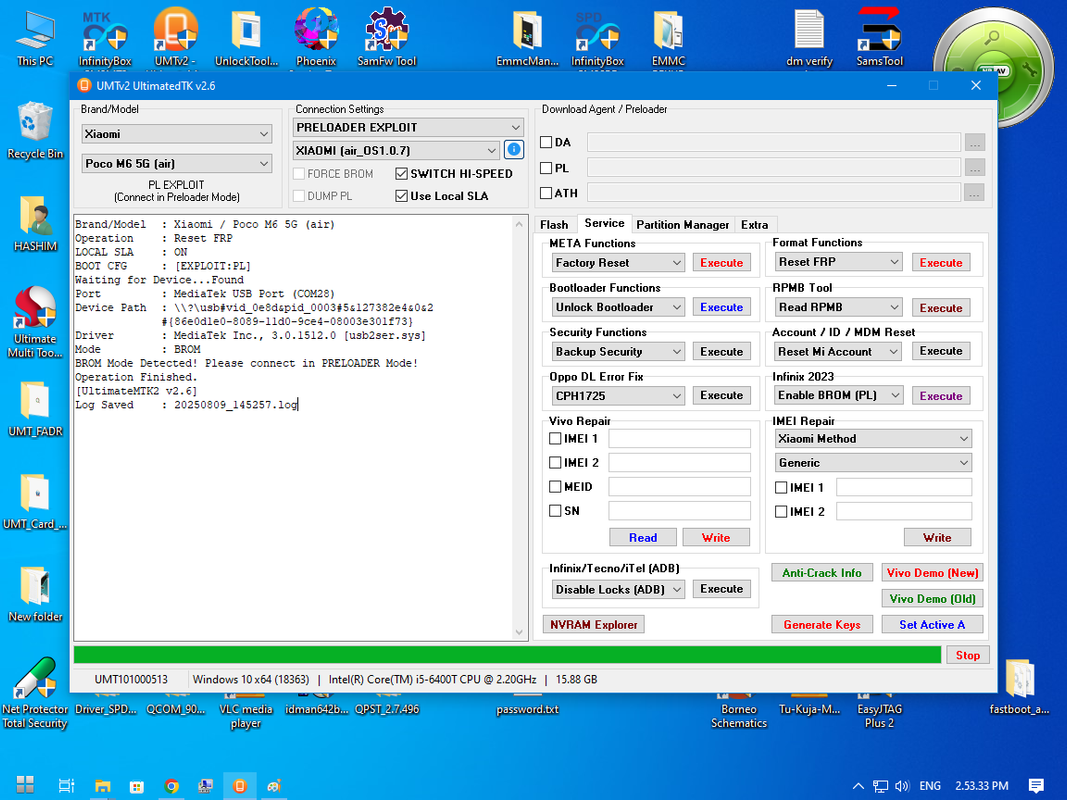Image resolution: width=1067 pixels, height=800 pixels.
Task: Click the Stop button
Action: tap(968, 655)
